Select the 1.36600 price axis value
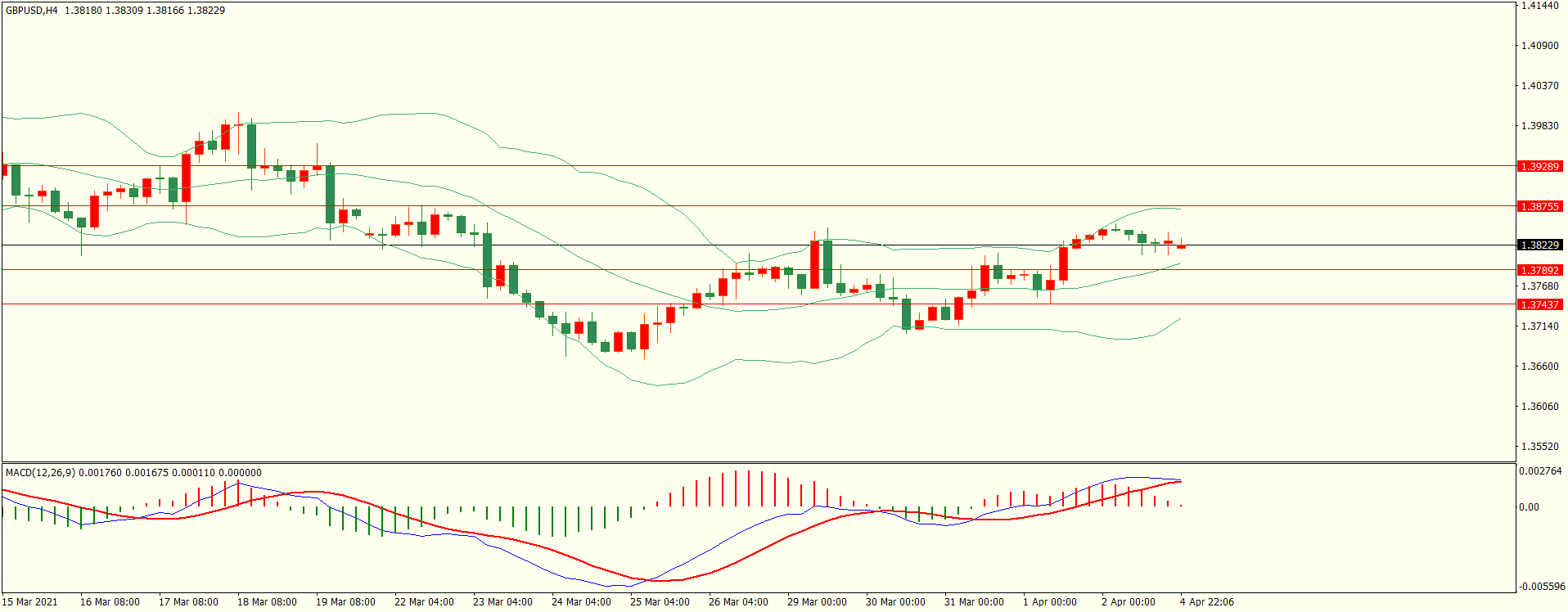1568x612 pixels. tap(1539, 367)
